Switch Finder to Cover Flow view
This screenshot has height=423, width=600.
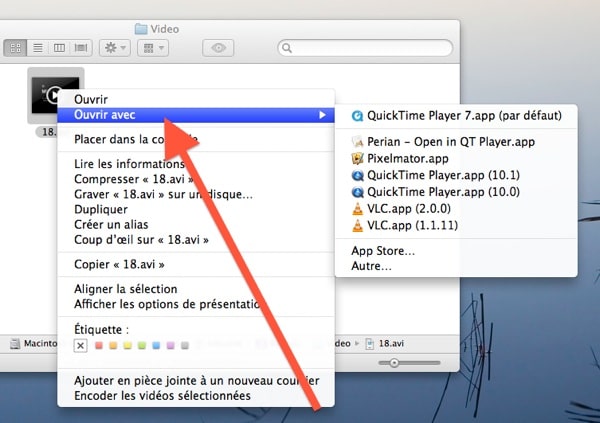81,48
